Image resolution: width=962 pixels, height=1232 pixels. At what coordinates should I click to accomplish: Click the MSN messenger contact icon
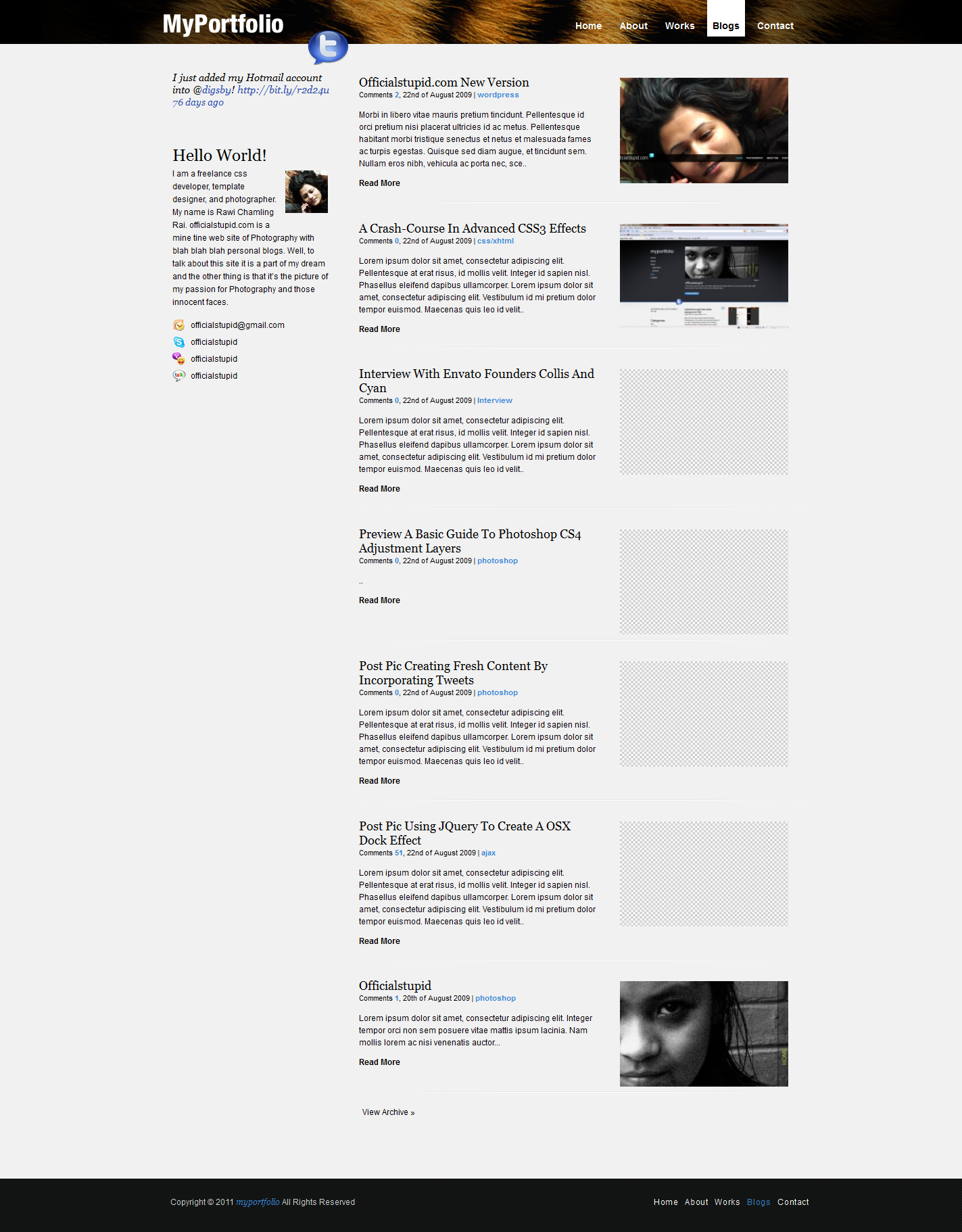178,359
